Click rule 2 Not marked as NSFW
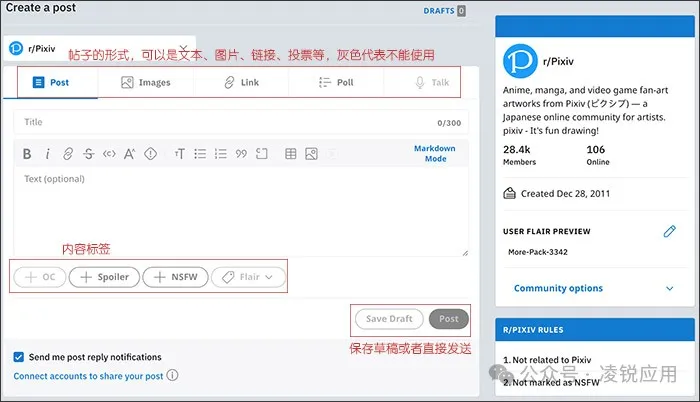Viewport: 700px width, 402px height. (551, 382)
